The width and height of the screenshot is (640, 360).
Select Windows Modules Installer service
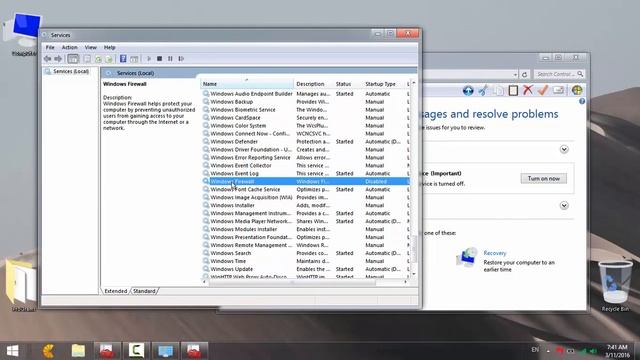click(306, 229)
